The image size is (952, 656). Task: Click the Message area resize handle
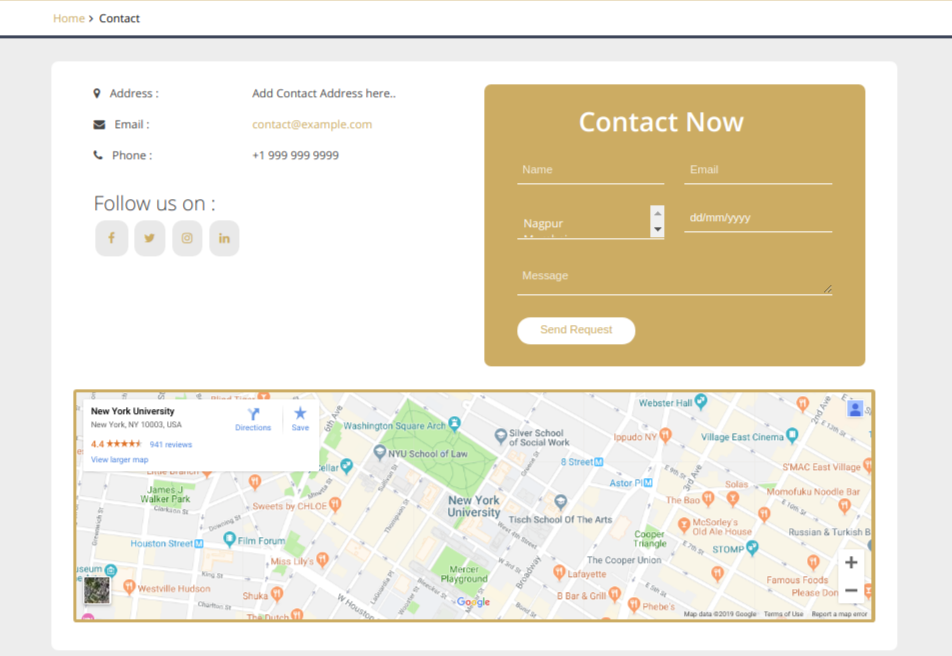click(828, 290)
